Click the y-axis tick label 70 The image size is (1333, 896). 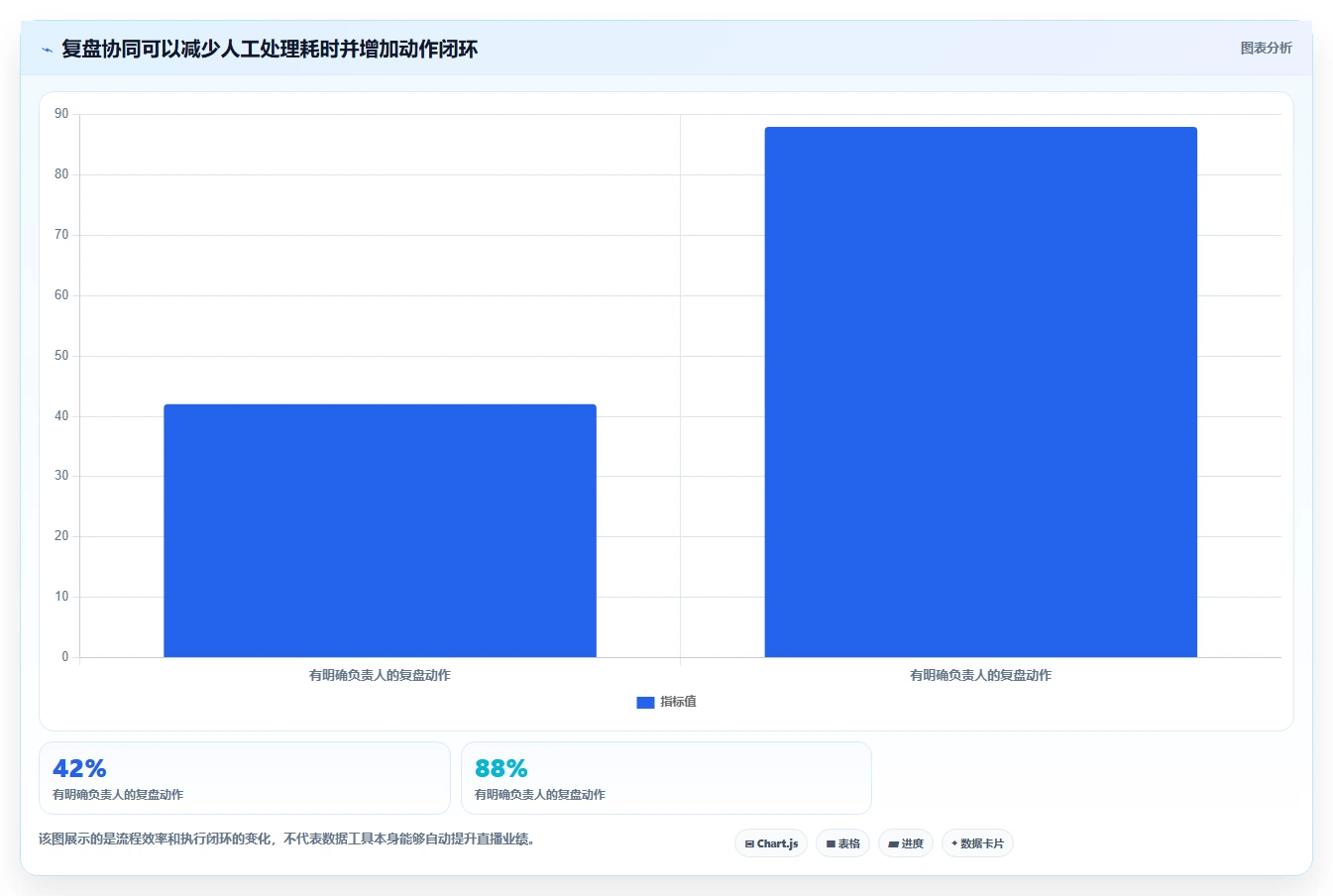(61, 235)
